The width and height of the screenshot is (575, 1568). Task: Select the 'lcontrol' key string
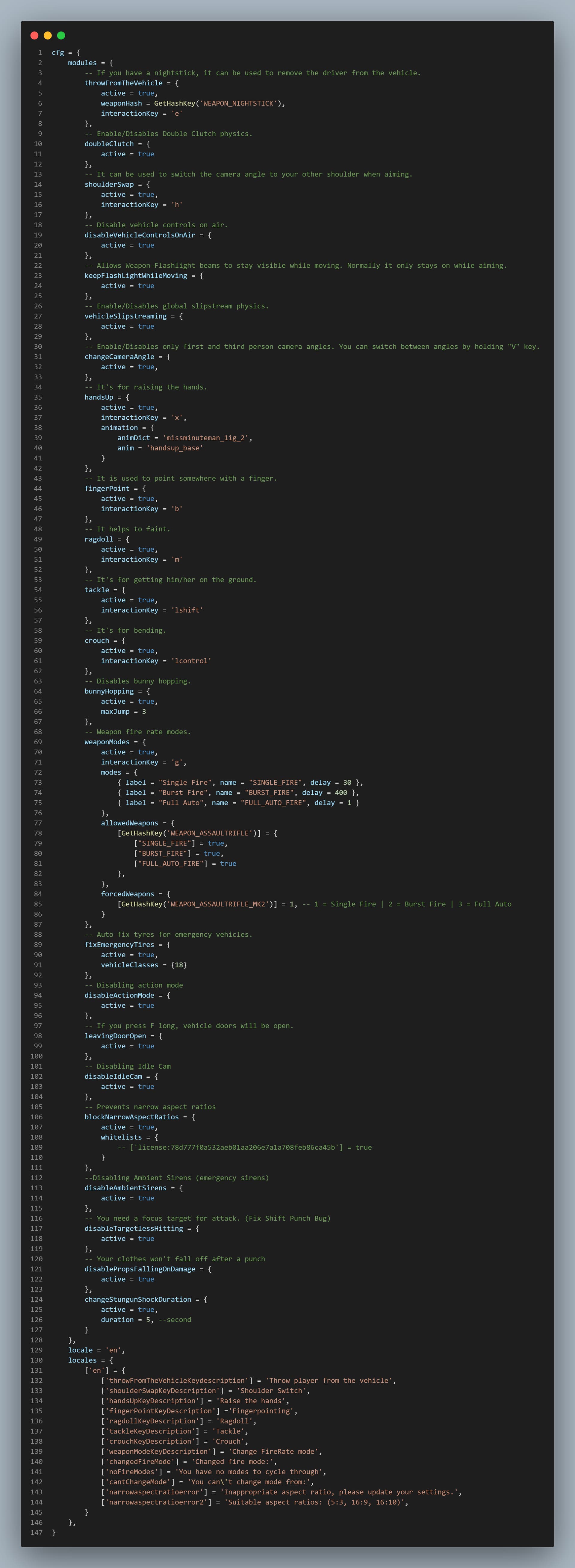191,661
